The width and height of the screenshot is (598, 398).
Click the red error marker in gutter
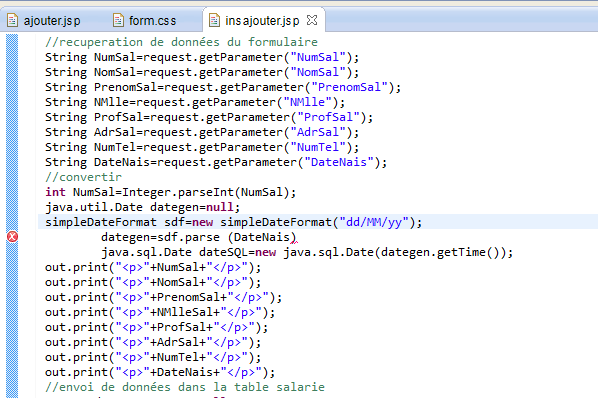12,237
